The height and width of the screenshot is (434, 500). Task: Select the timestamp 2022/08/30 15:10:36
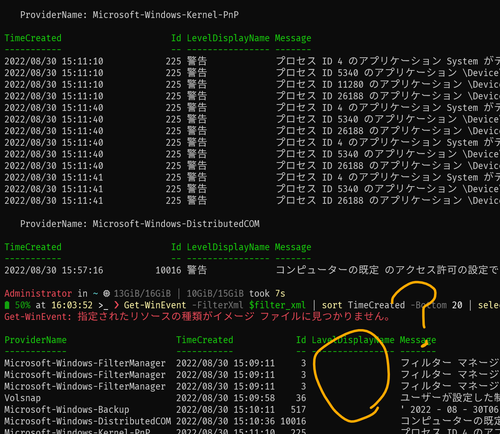coord(225,421)
